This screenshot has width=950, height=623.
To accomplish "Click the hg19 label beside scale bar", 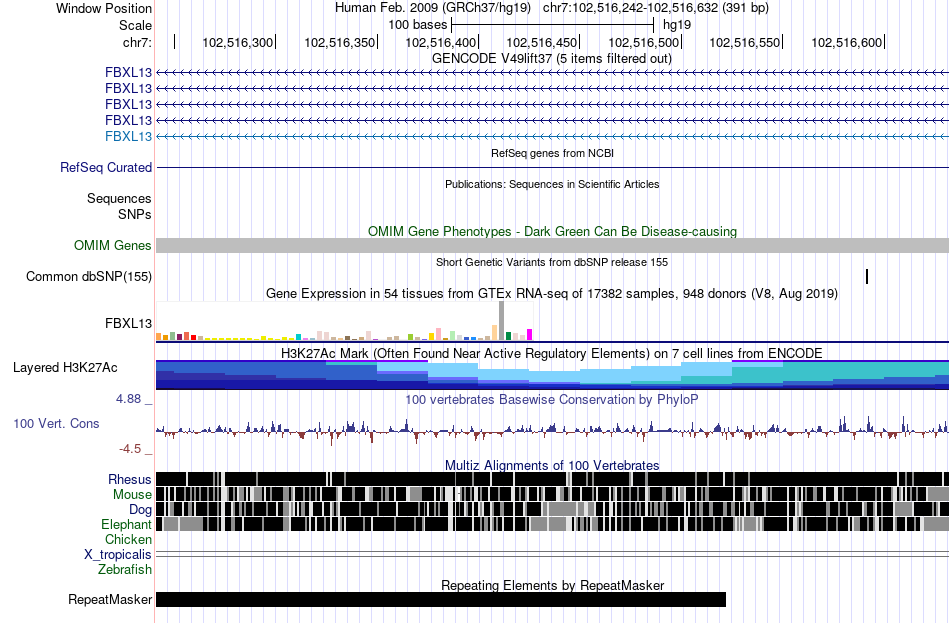I will coord(677,25).
